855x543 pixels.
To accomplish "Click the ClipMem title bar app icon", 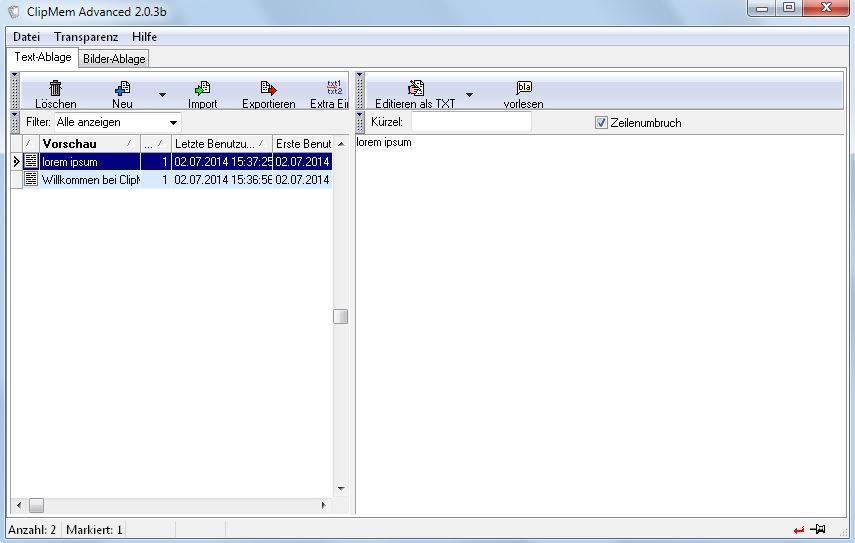I will 14,11.
